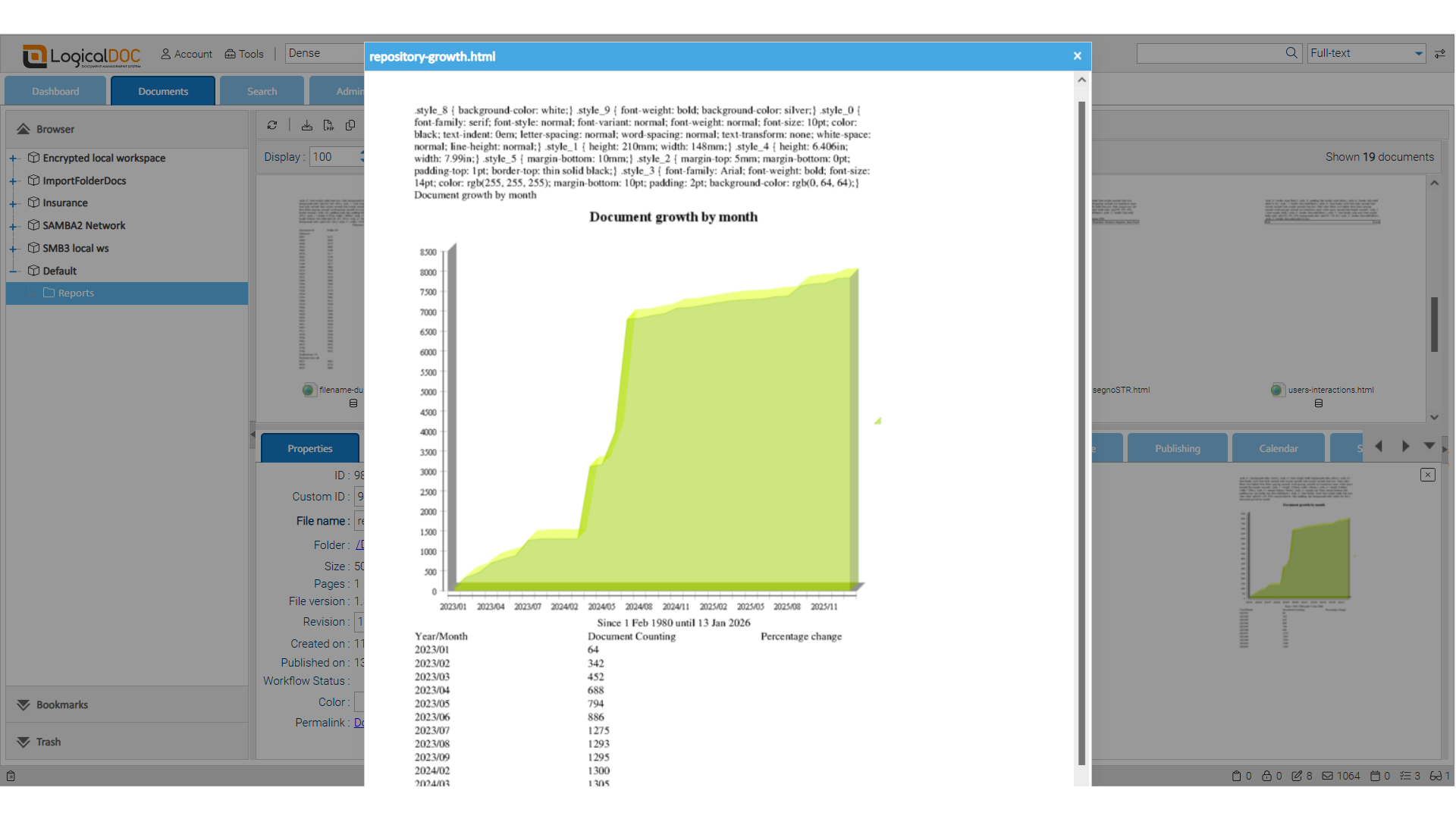The height and width of the screenshot is (819, 1456).
Task: View locked documents via the padlock status icon
Action: pyautogui.click(x=1266, y=776)
